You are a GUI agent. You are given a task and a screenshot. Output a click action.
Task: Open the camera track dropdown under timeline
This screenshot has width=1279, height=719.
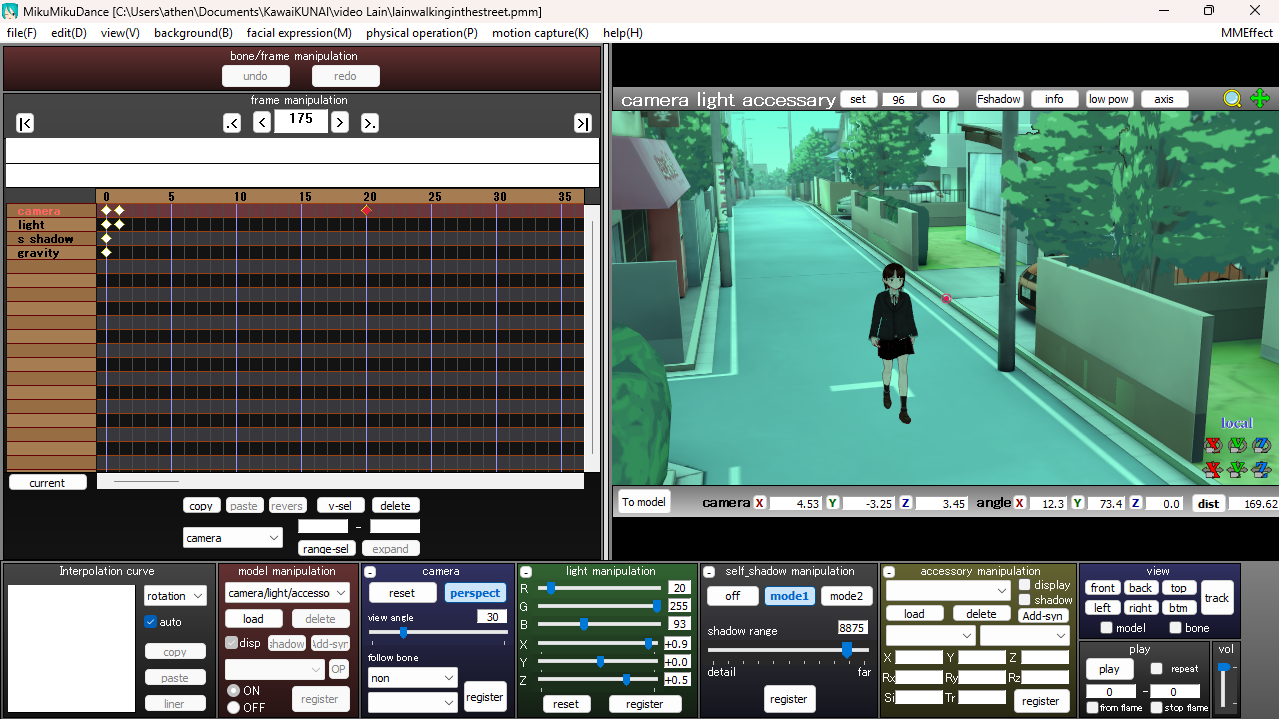point(233,538)
